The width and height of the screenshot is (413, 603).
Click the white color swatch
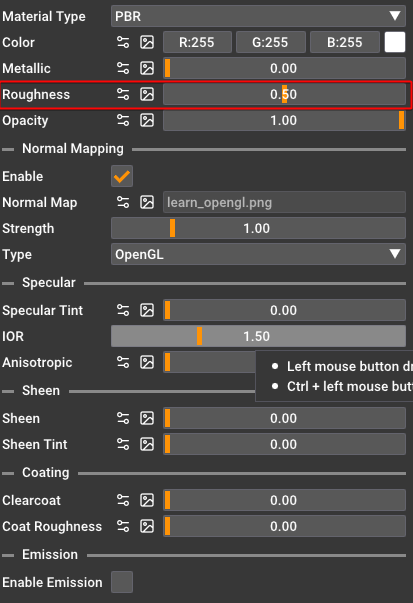point(395,42)
